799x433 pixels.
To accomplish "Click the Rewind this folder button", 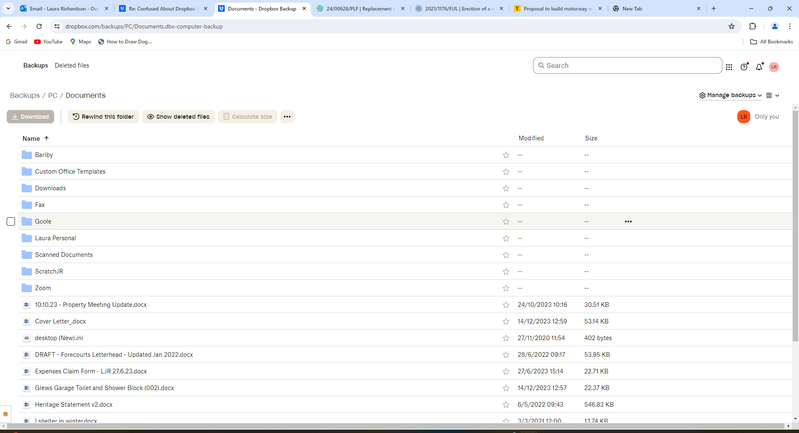I will (102, 117).
